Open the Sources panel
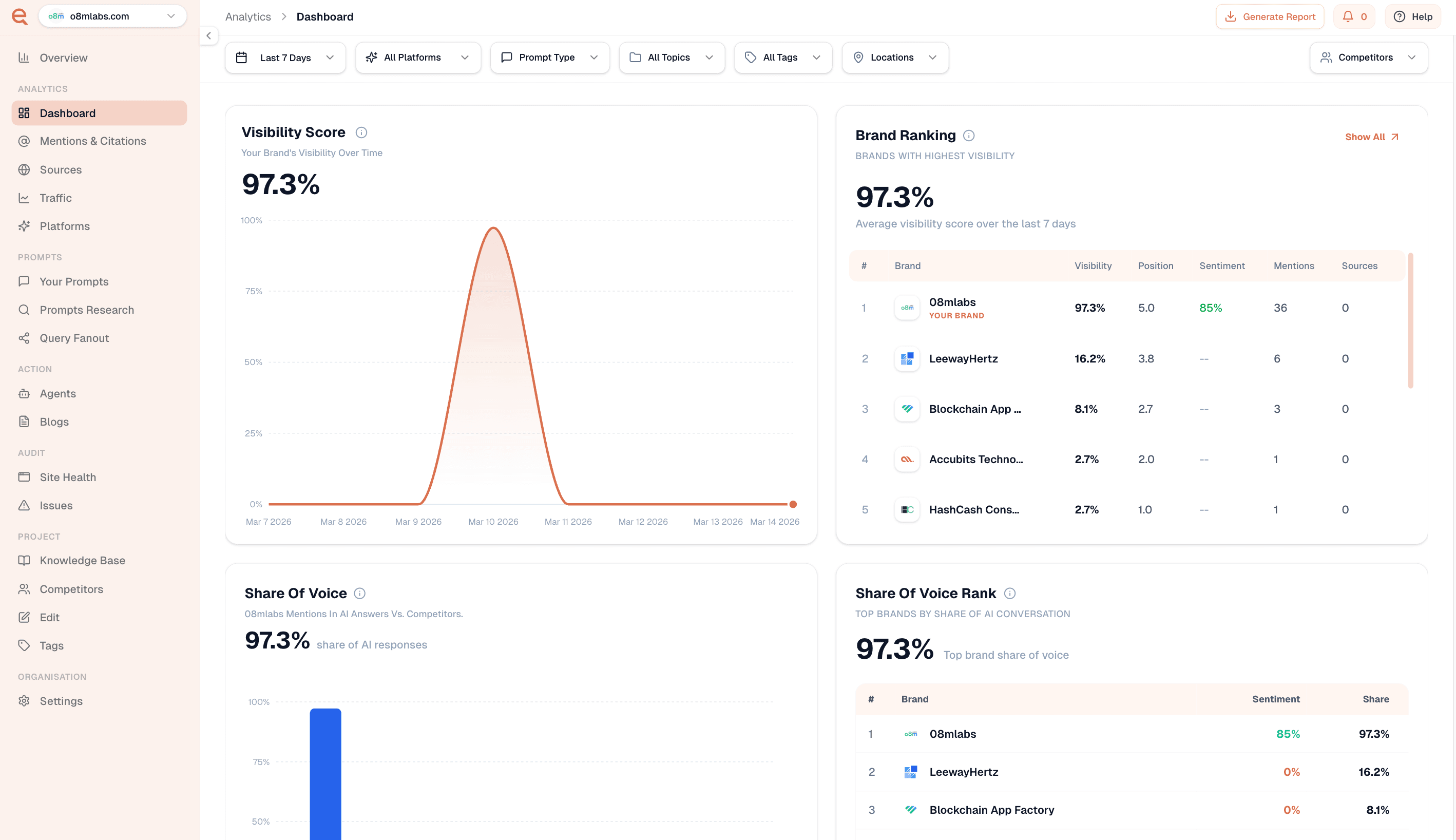Viewport: 1456px width, 840px height. (61, 169)
